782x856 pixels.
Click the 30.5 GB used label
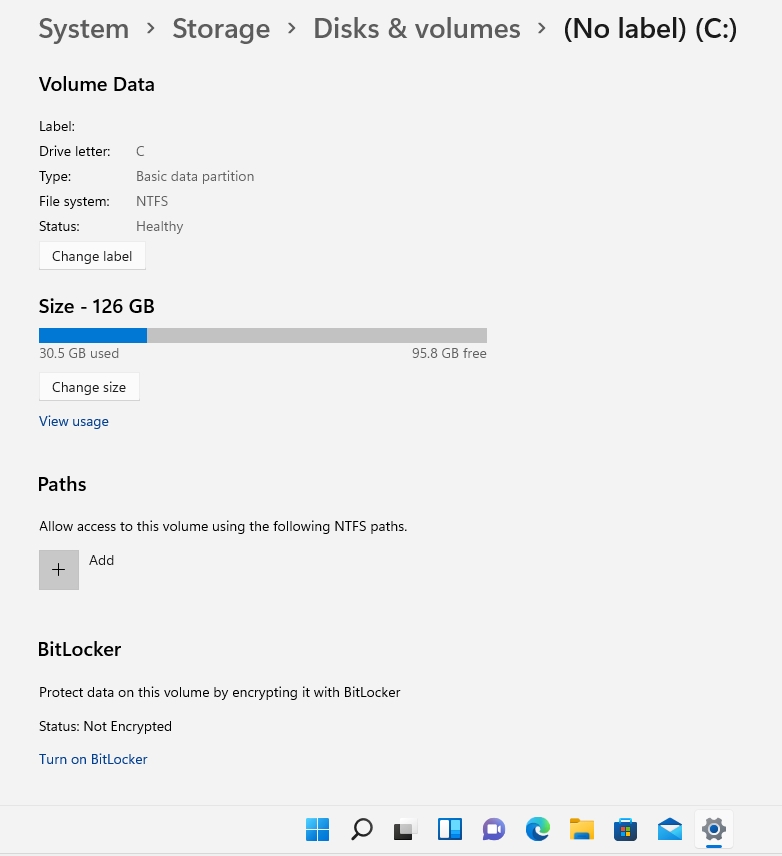[78, 353]
